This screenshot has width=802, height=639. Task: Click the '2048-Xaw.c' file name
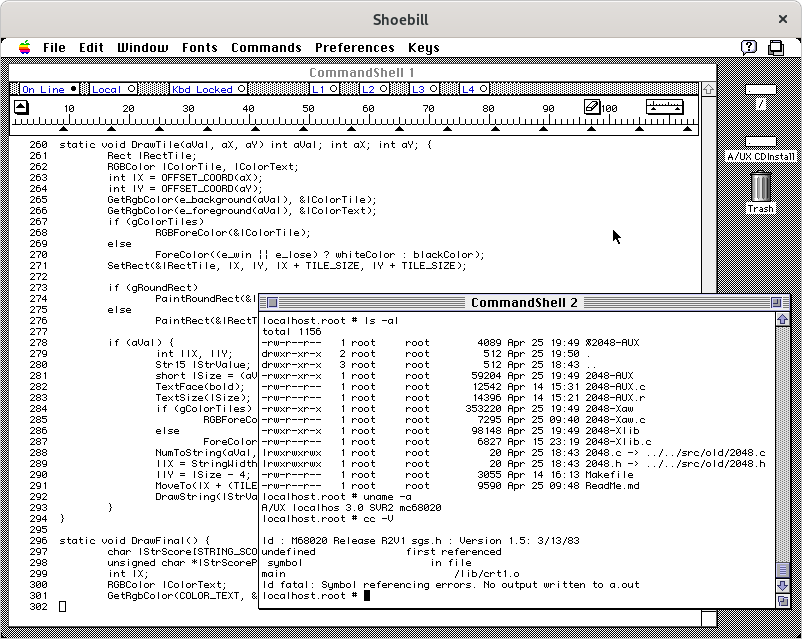615,420
